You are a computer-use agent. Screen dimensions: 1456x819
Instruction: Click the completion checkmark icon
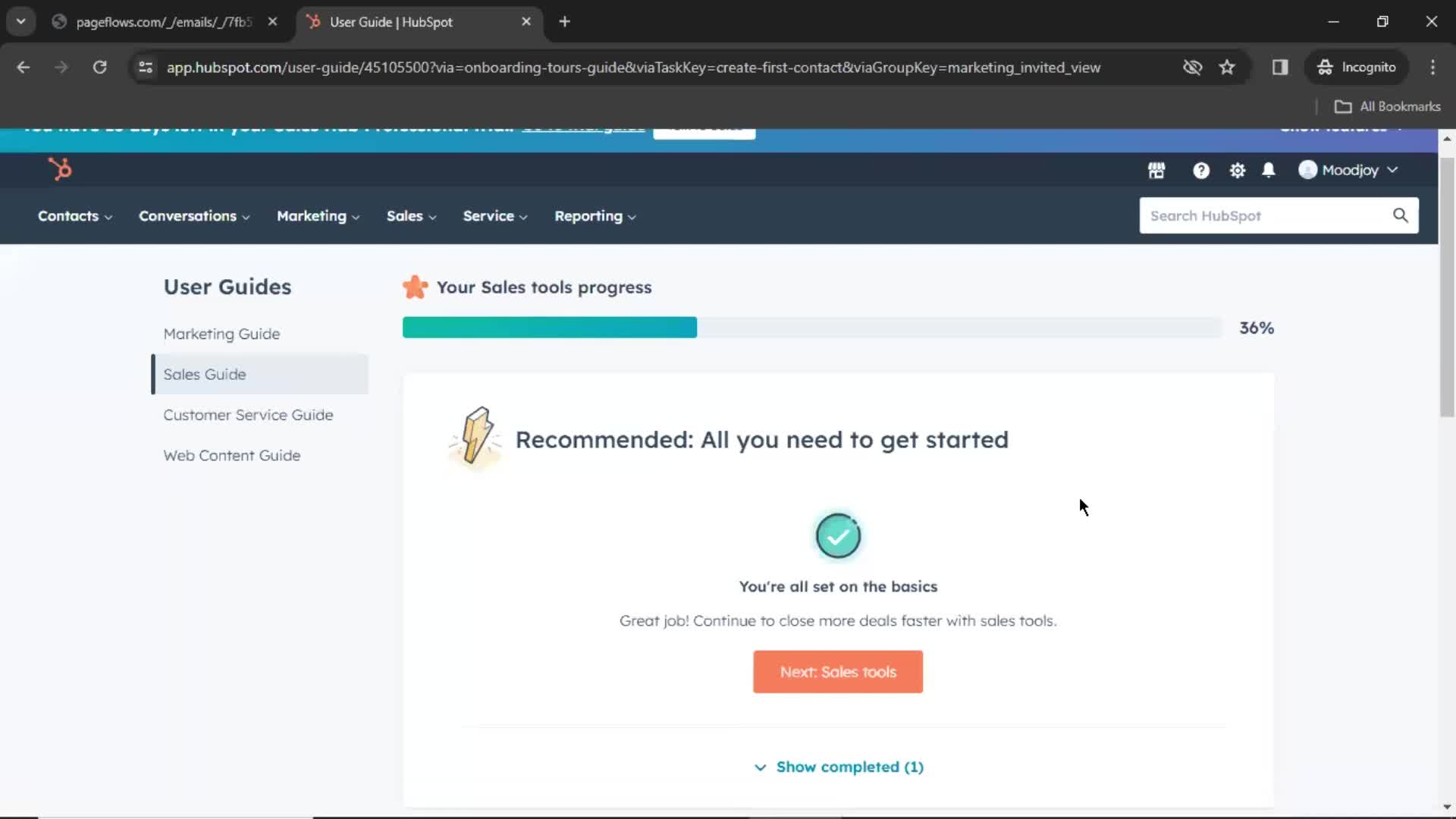tap(839, 535)
